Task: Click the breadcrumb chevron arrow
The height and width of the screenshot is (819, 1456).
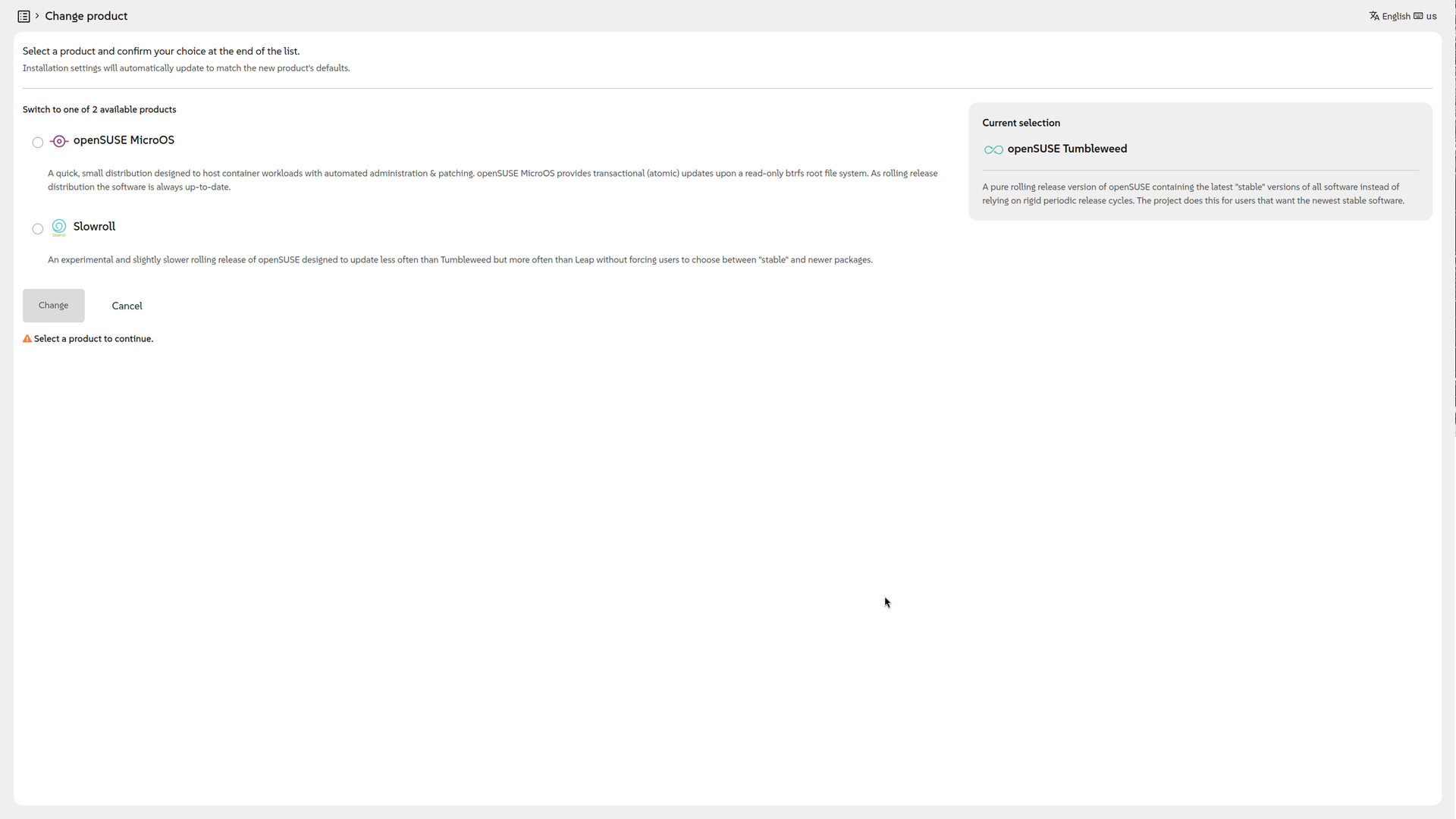Action: 36,16
